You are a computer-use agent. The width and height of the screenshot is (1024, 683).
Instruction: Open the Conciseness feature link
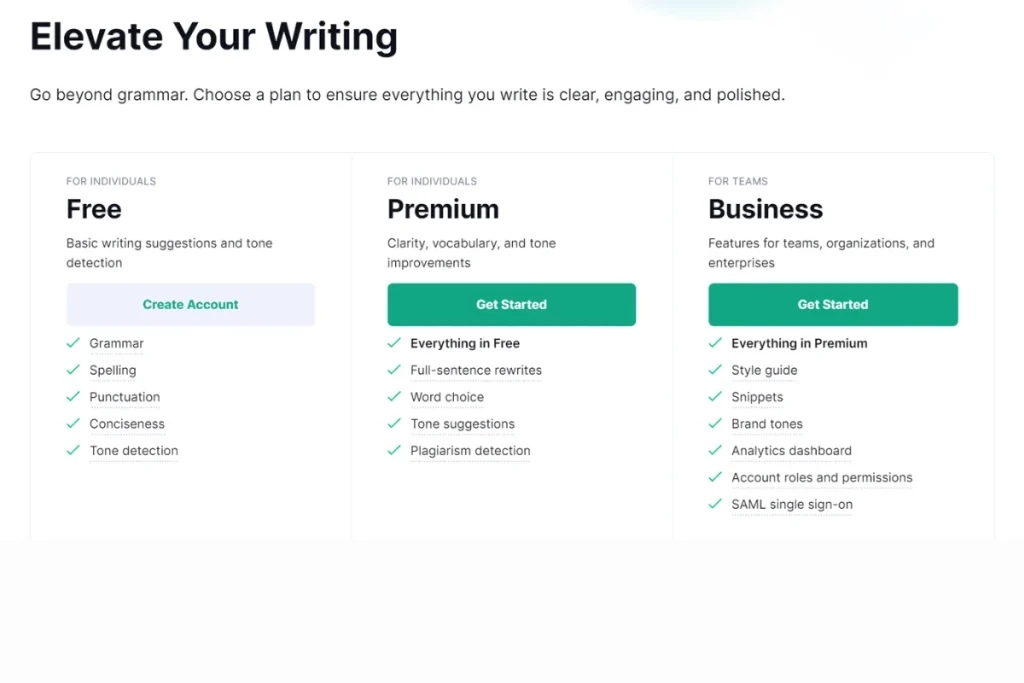(x=127, y=424)
